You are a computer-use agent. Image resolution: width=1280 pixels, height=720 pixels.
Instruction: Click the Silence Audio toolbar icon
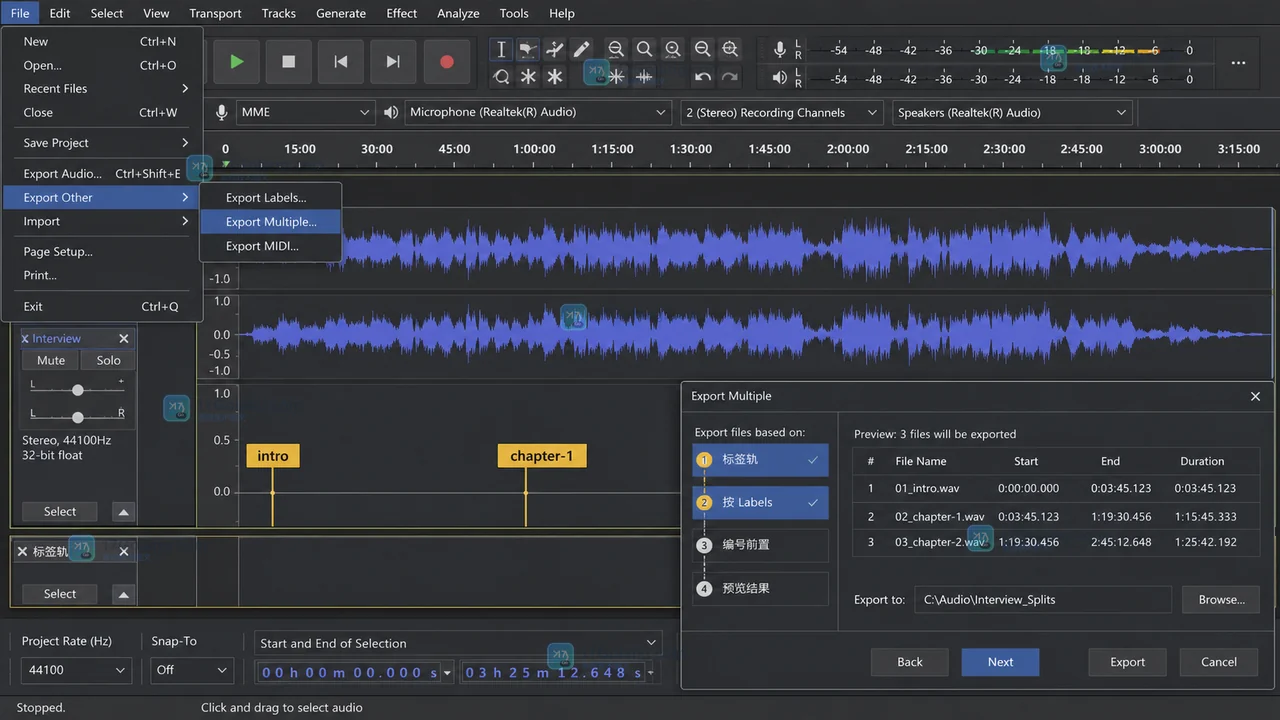click(644, 77)
